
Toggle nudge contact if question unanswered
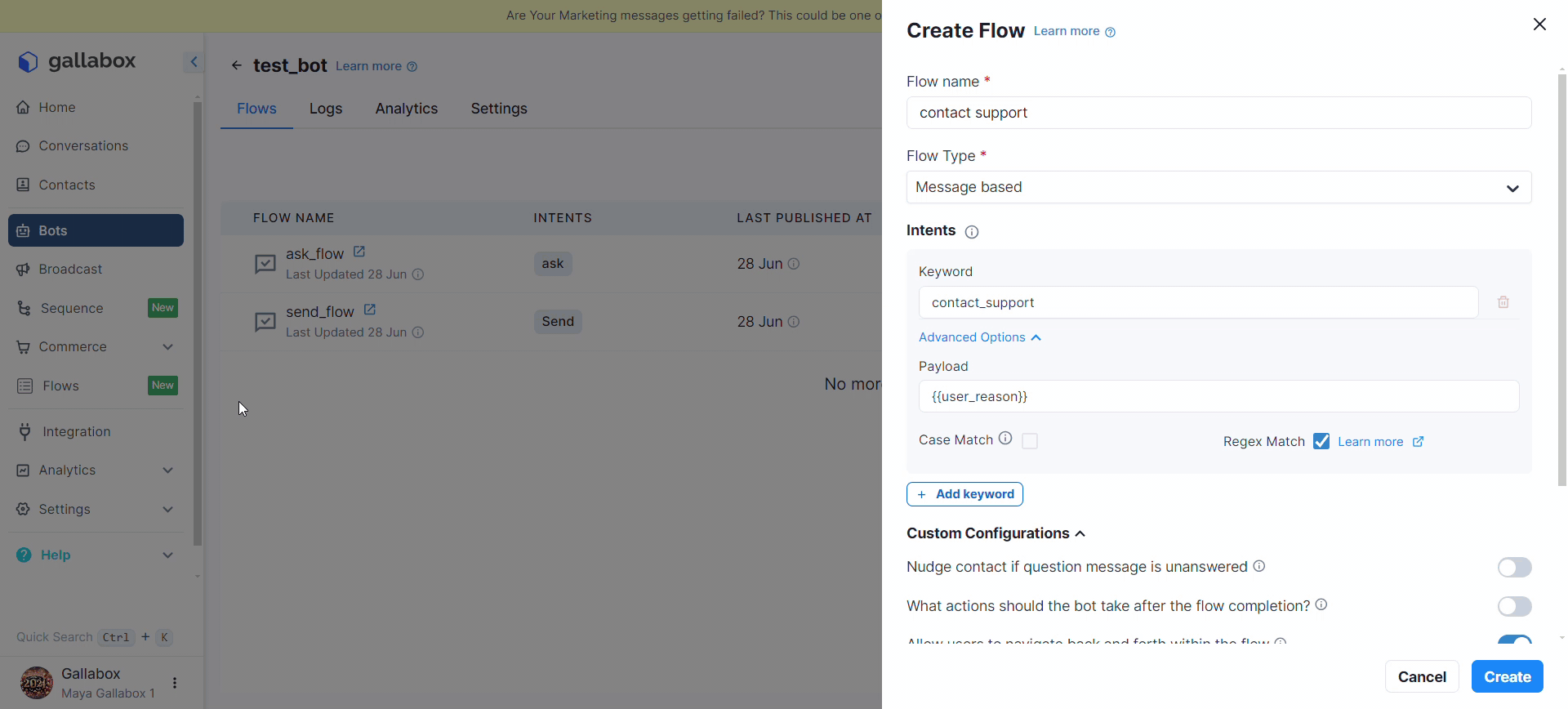pyautogui.click(x=1514, y=567)
